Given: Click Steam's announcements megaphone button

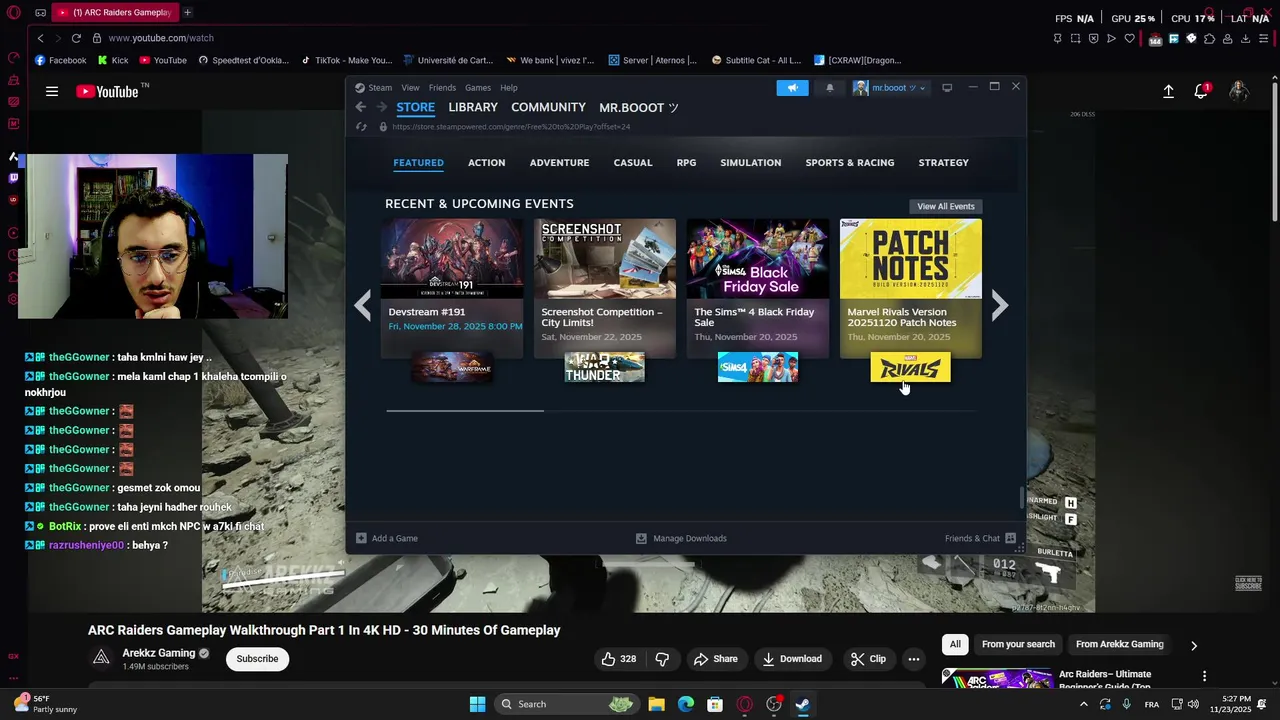Looking at the screenshot, I should click(x=792, y=88).
